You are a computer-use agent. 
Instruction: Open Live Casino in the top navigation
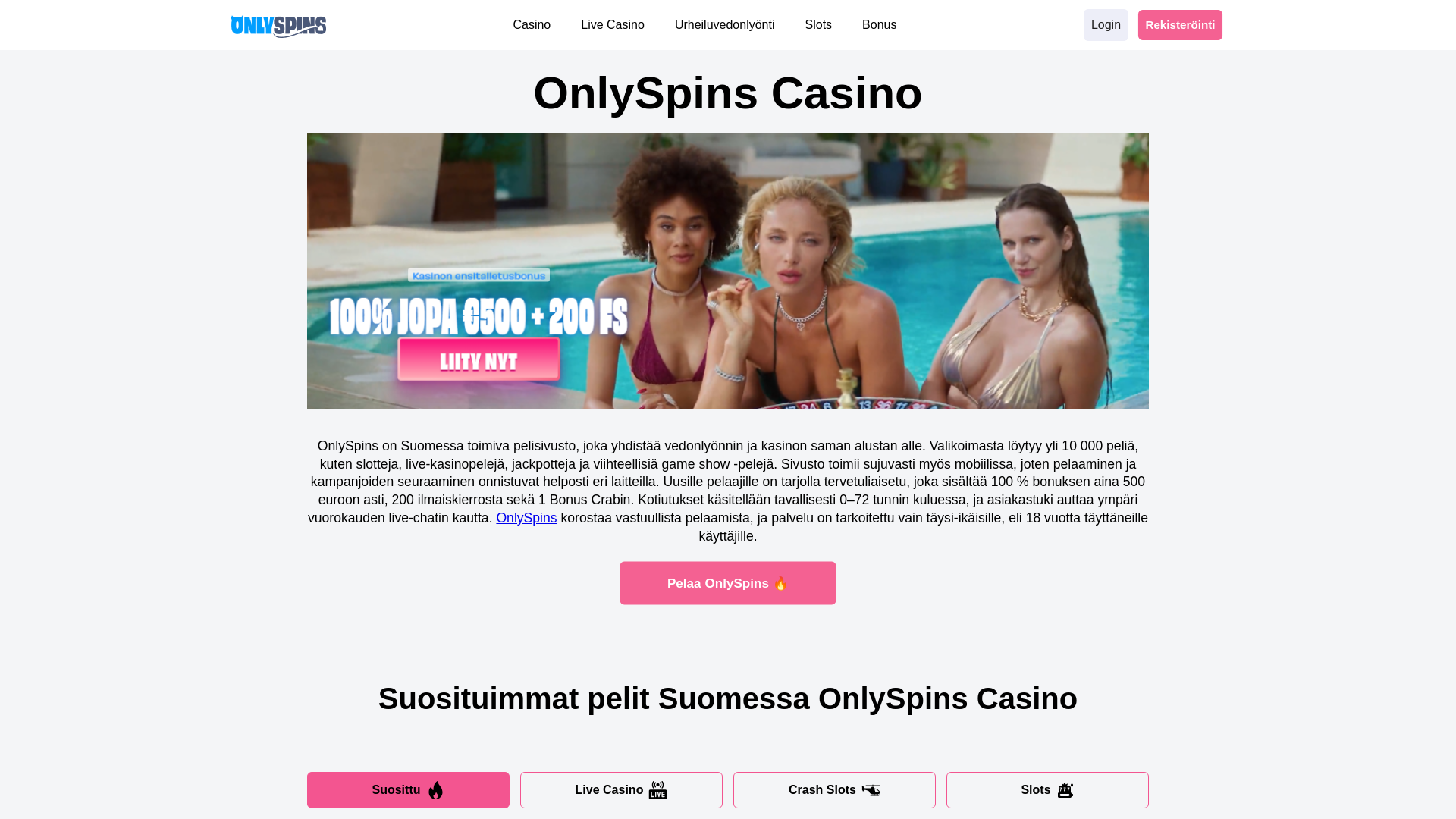click(613, 25)
